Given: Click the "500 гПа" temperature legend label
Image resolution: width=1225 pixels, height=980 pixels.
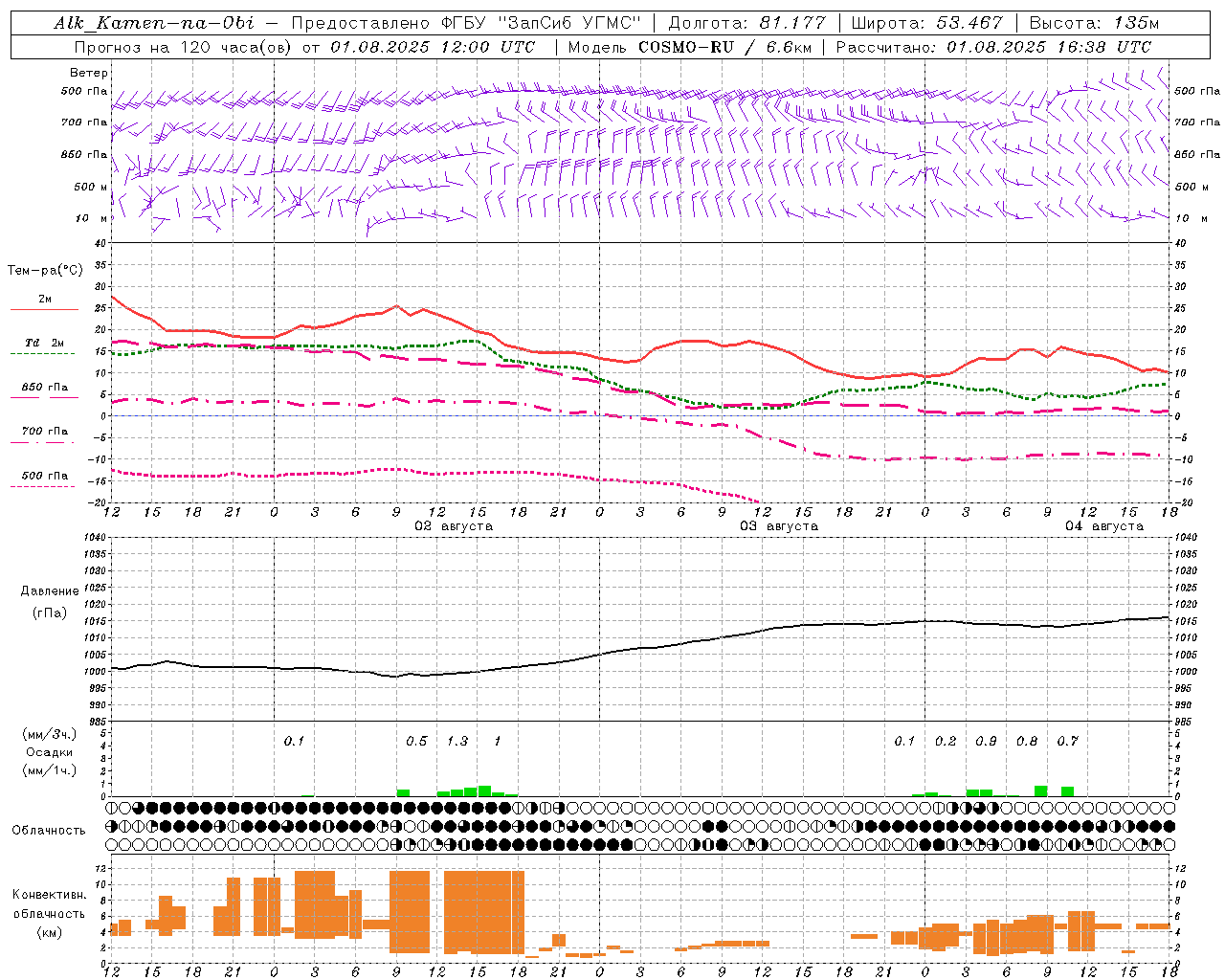Looking at the screenshot, I should 45,476.
